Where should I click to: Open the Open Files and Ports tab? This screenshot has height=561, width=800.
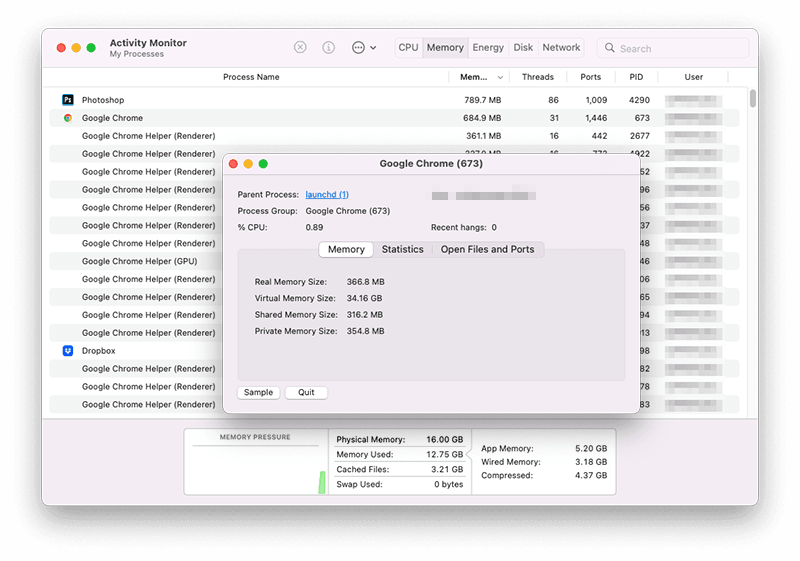click(487, 250)
